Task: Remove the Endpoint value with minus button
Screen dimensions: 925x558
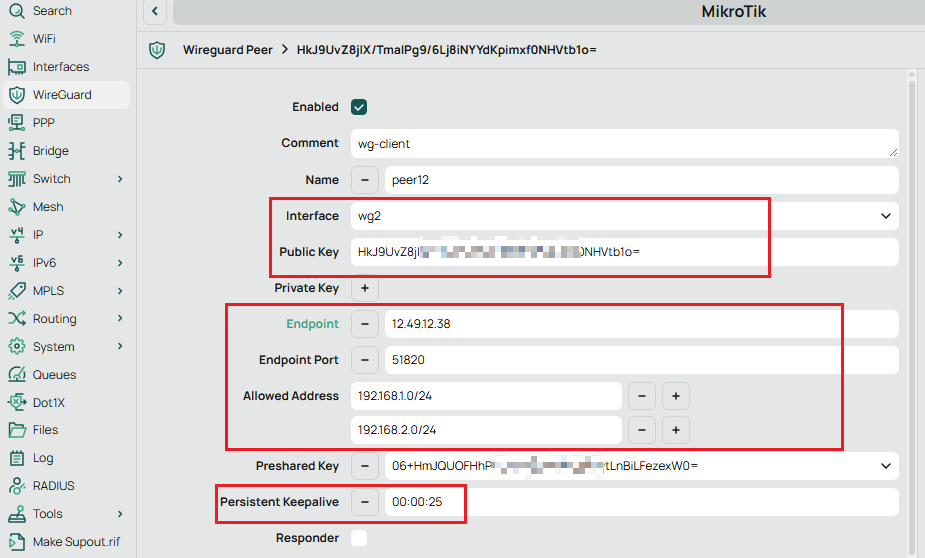Action: [365, 324]
